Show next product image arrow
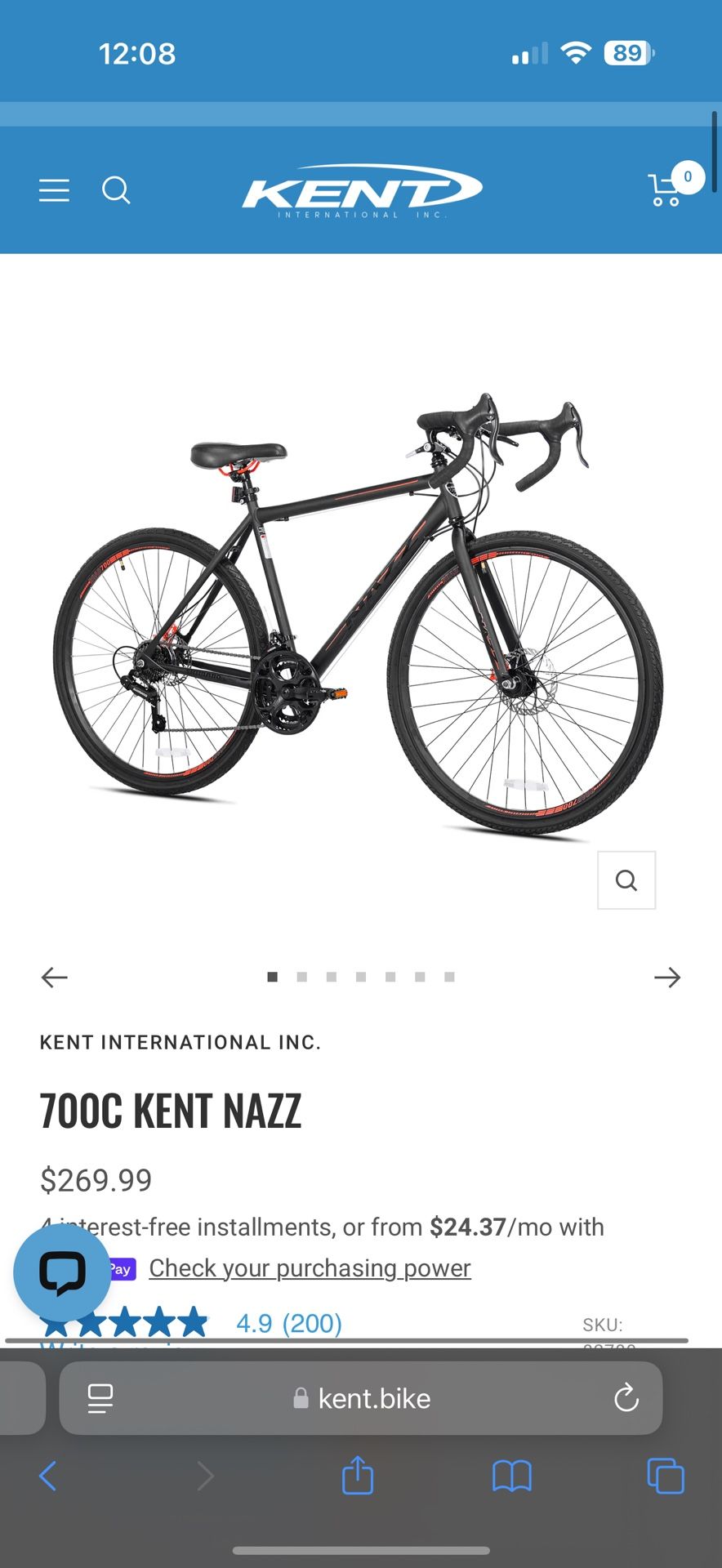 [667, 978]
